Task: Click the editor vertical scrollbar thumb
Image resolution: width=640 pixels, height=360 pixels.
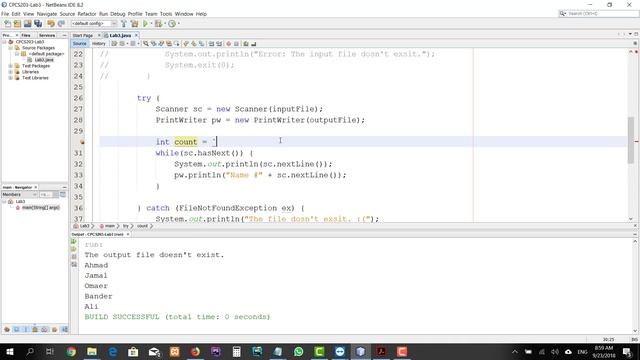Action: [631, 140]
